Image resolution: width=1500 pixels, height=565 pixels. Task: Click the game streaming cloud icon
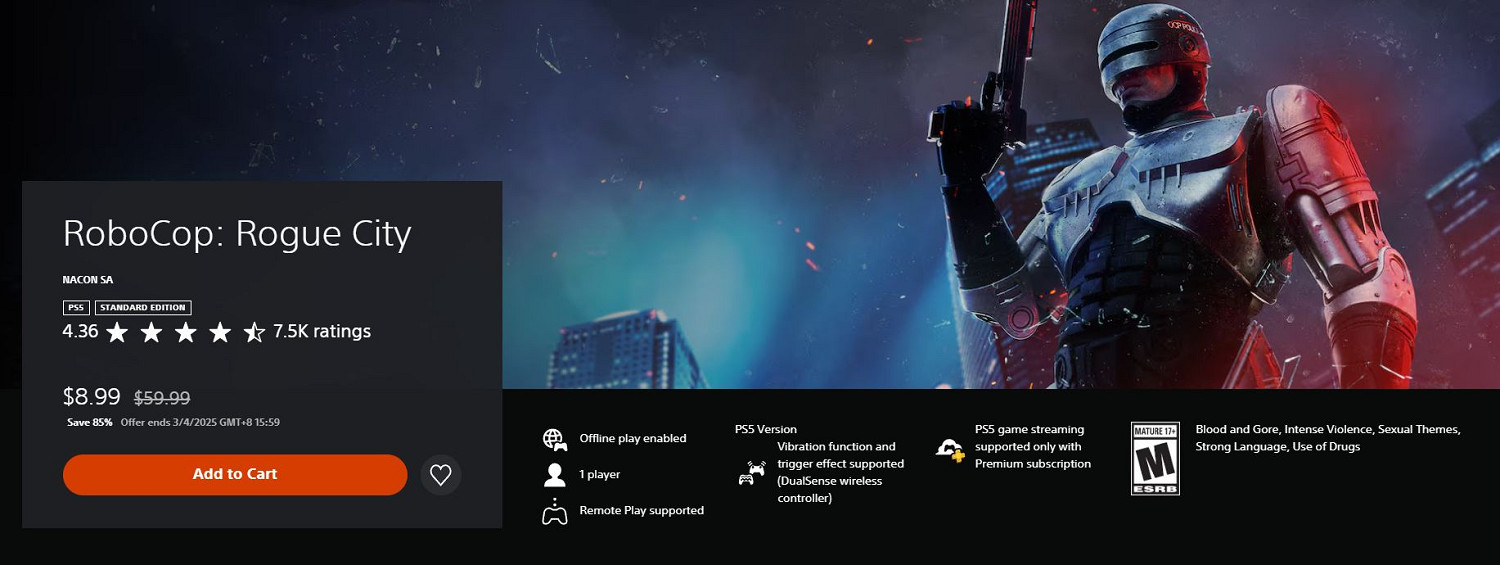(x=950, y=449)
